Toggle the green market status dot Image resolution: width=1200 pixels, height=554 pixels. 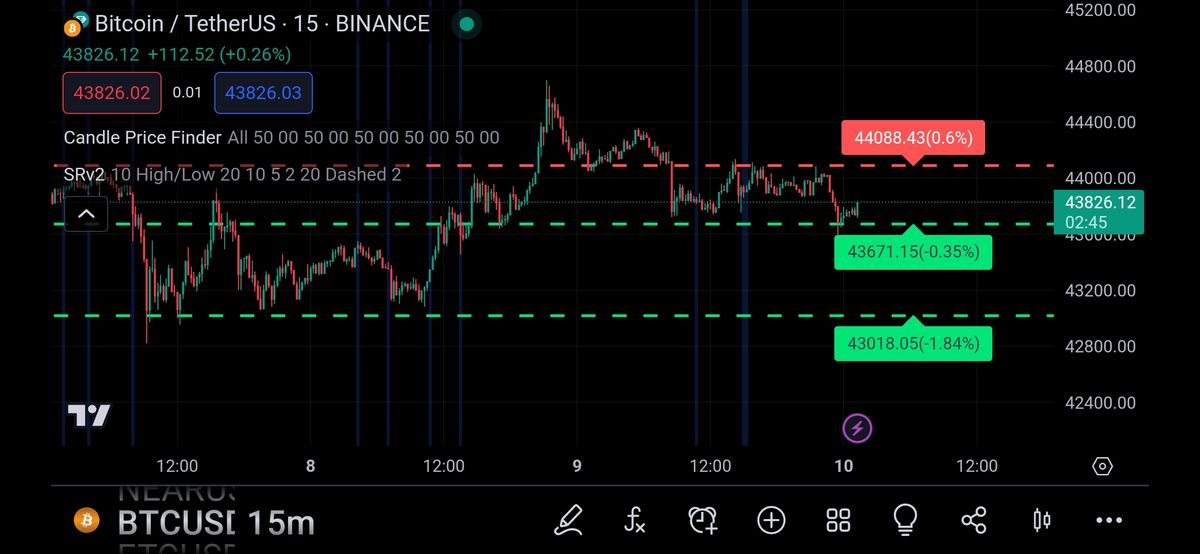pos(466,24)
